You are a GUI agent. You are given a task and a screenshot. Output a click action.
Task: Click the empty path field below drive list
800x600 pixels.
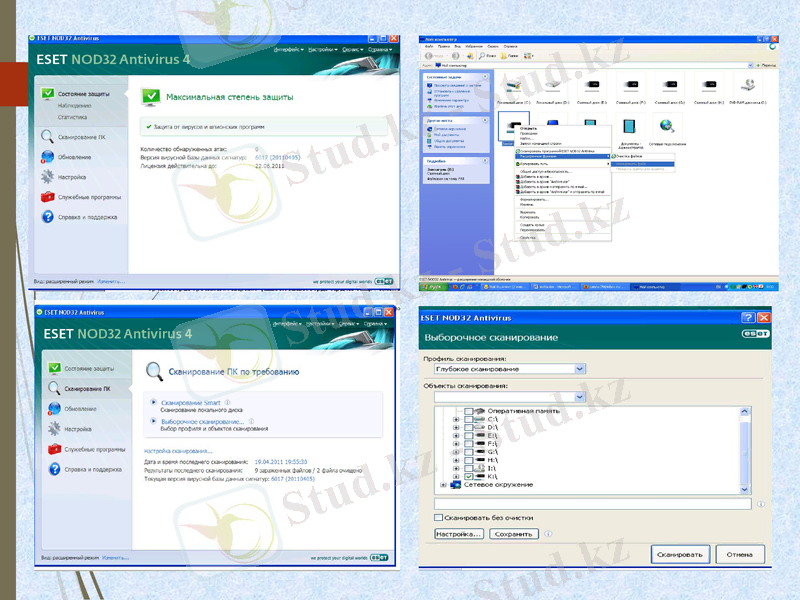(590, 503)
